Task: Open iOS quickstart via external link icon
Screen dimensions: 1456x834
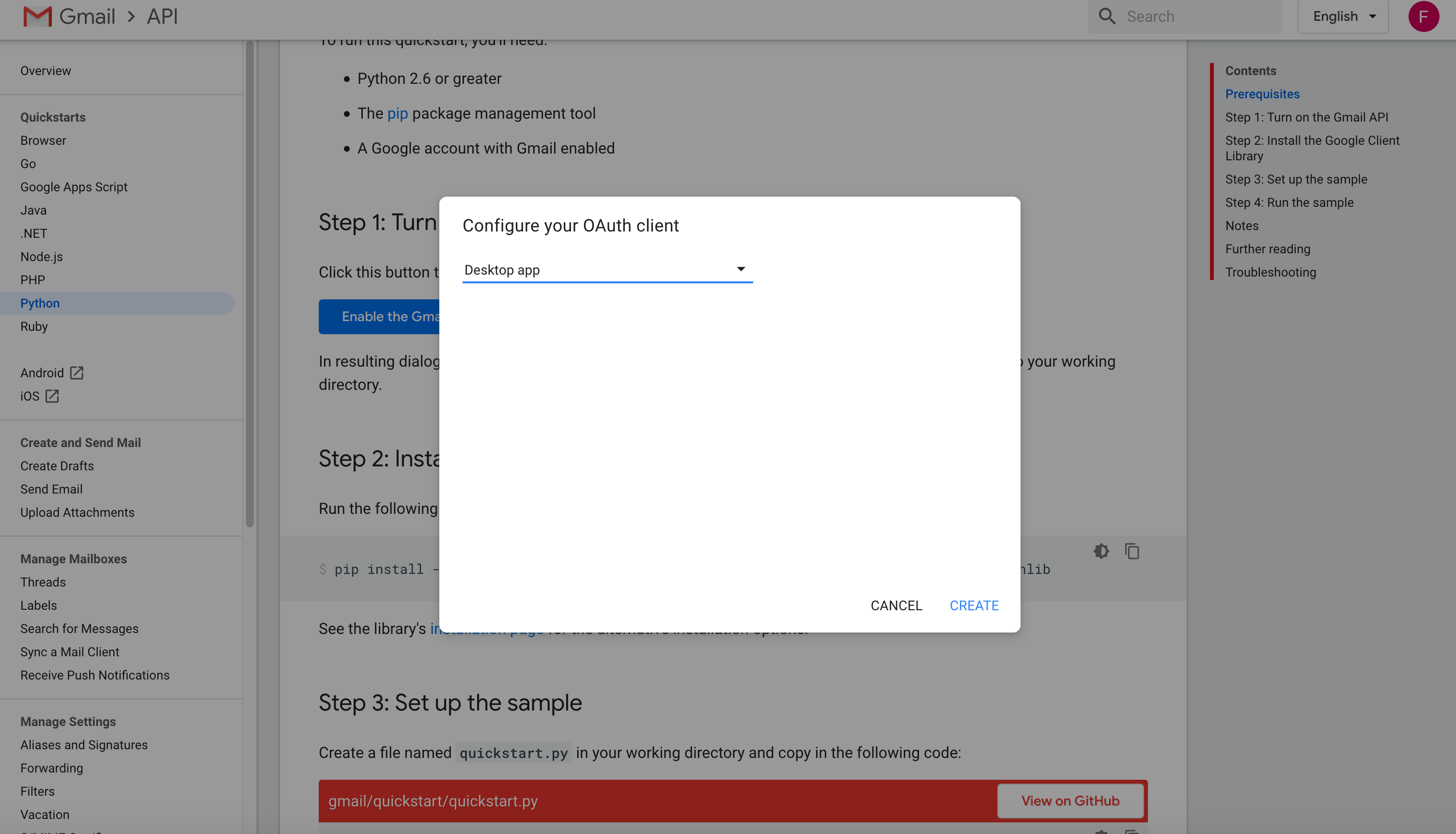Action: click(52, 396)
